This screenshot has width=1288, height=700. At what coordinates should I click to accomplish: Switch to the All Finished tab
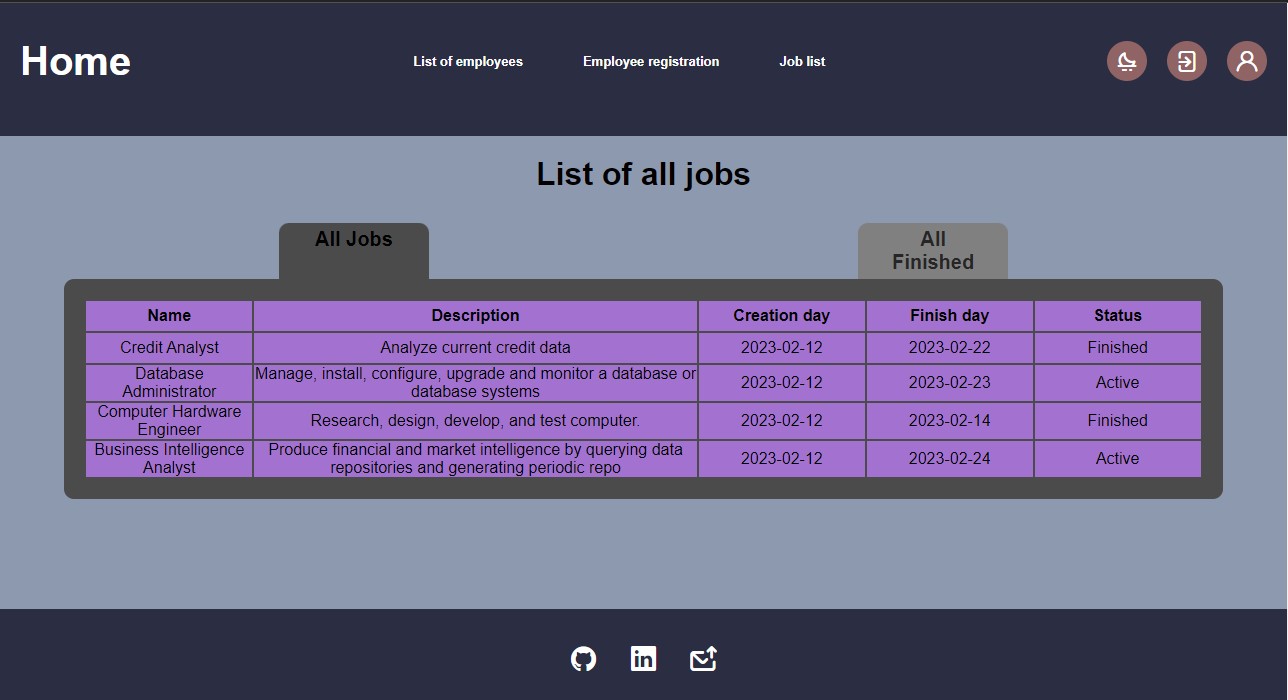tap(933, 251)
